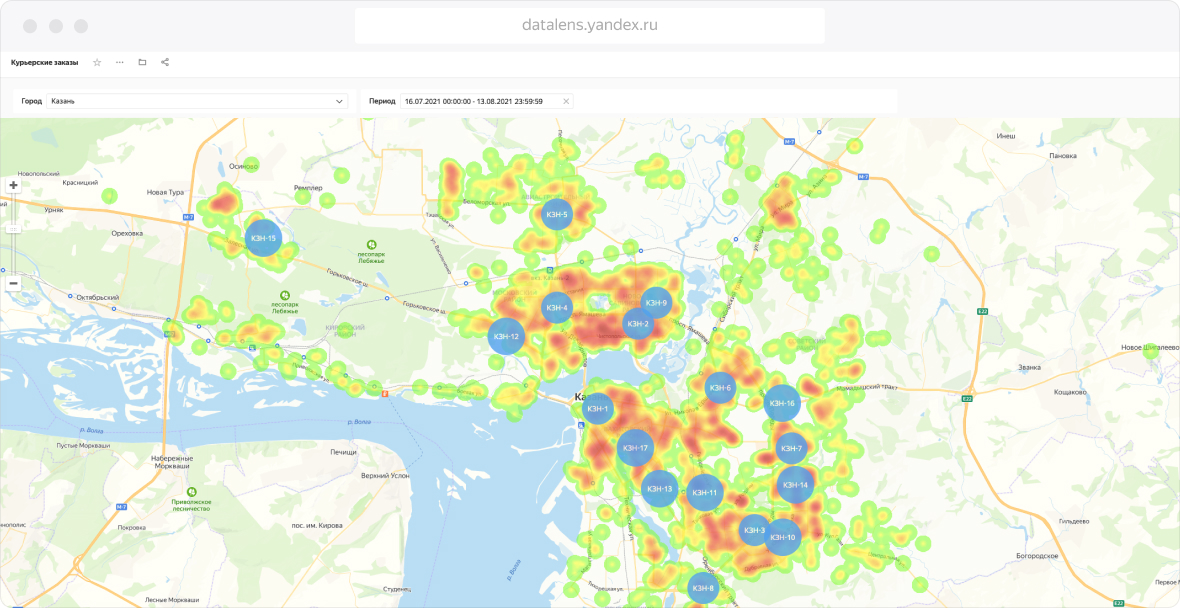
Task: Zoom out the map with minus button
Action: (x=13, y=283)
